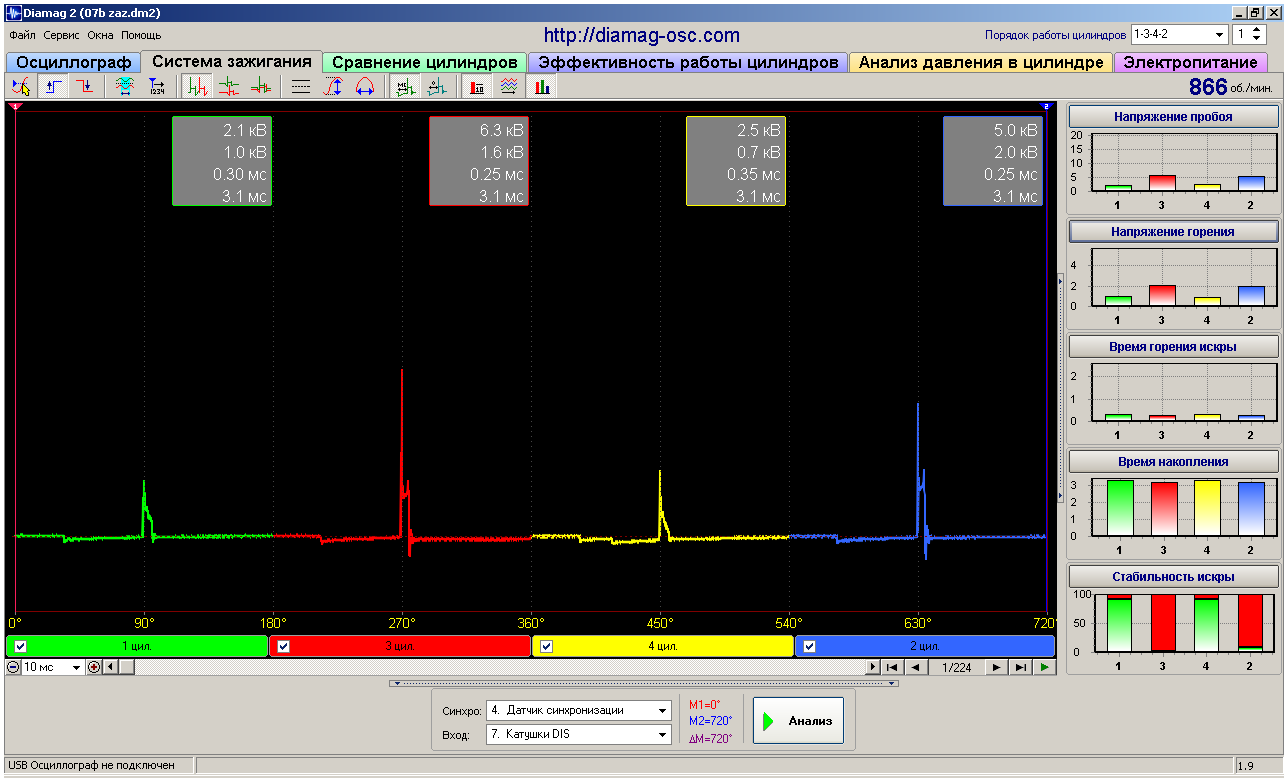Click the scrollbar right arrow under graph

[873, 667]
